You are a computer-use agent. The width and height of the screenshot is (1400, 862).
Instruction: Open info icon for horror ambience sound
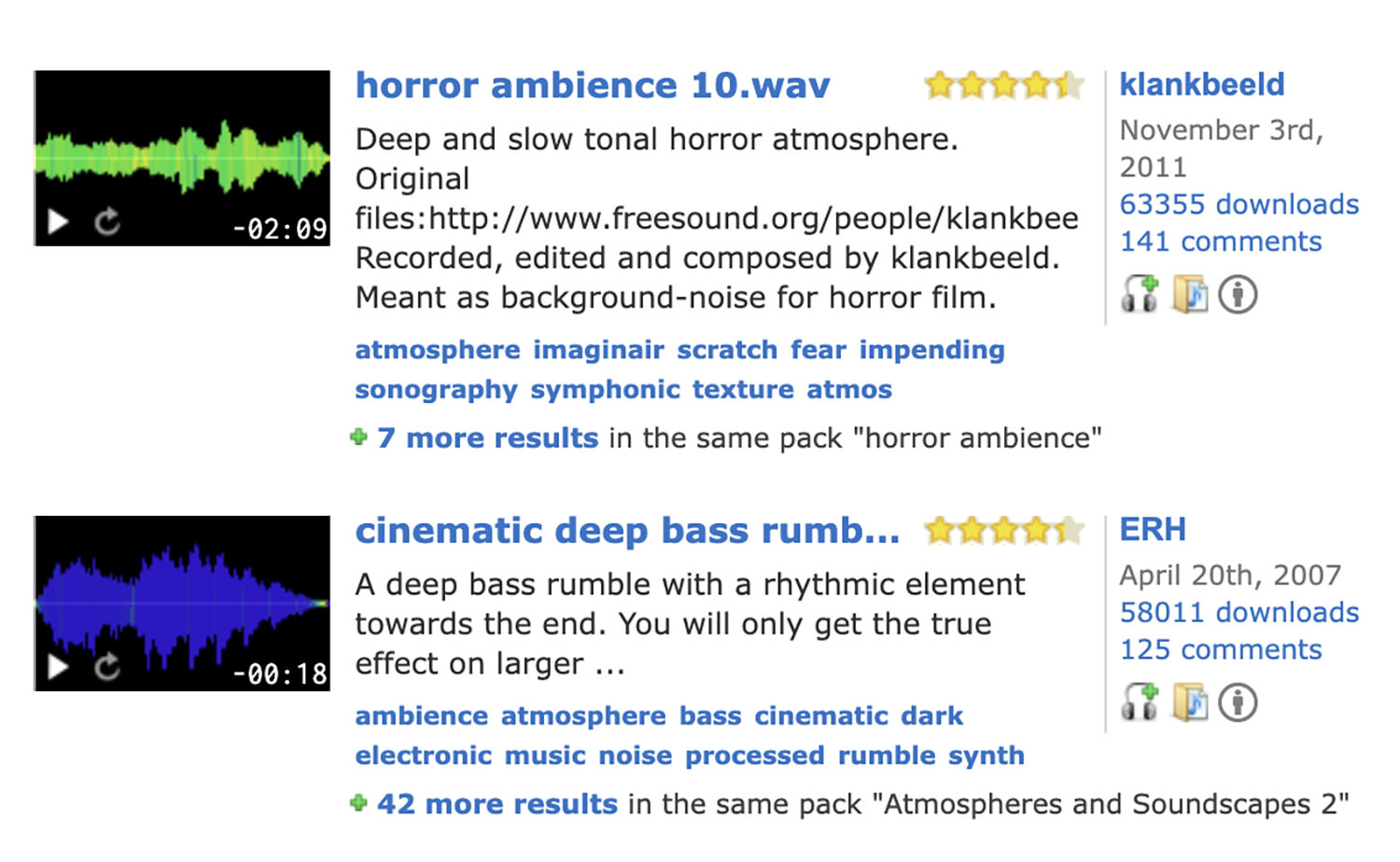point(1238,295)
